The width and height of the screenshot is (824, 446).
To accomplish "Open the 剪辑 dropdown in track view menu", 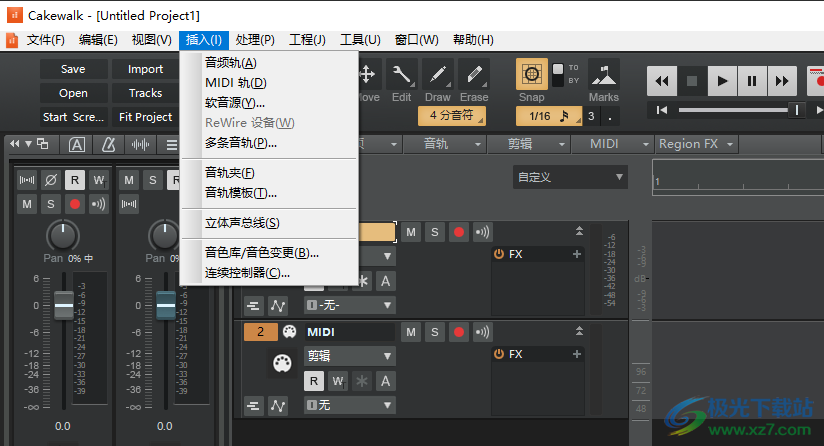I will (529, 144).
